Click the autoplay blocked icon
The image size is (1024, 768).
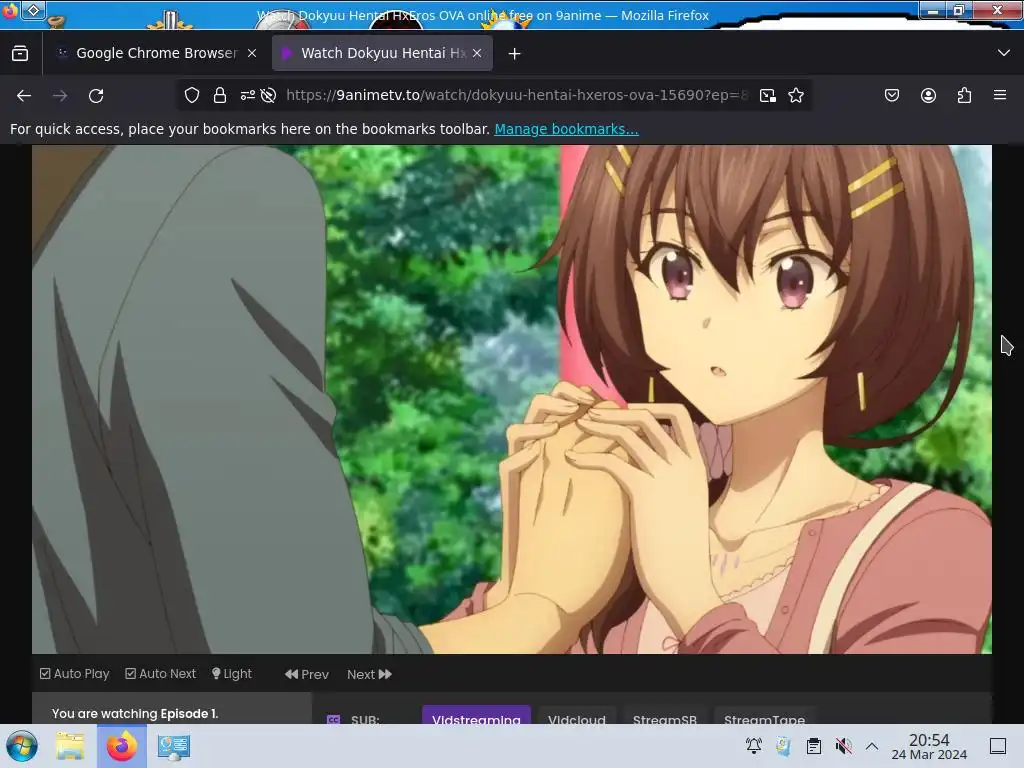tap(268, 95)
